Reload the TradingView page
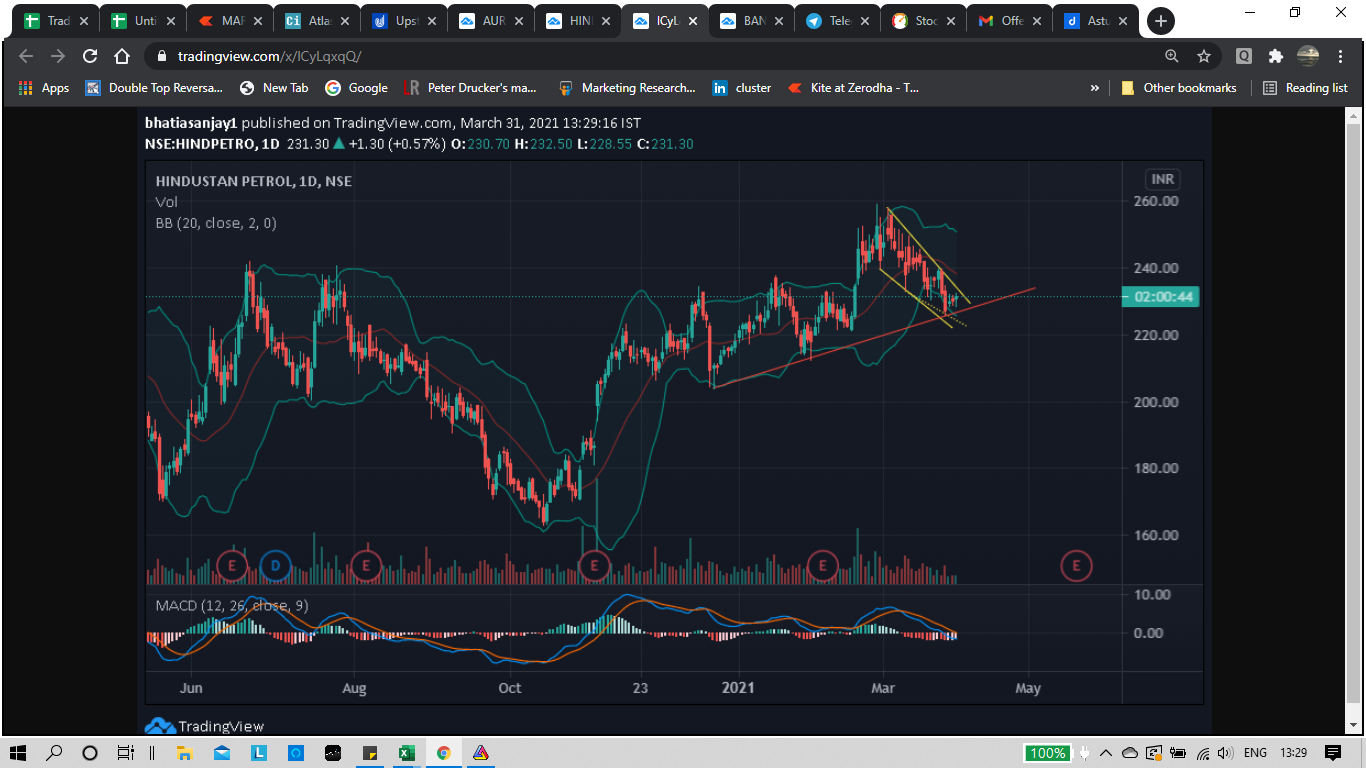This screenshot has width=1366, height=768. (90, 56)
